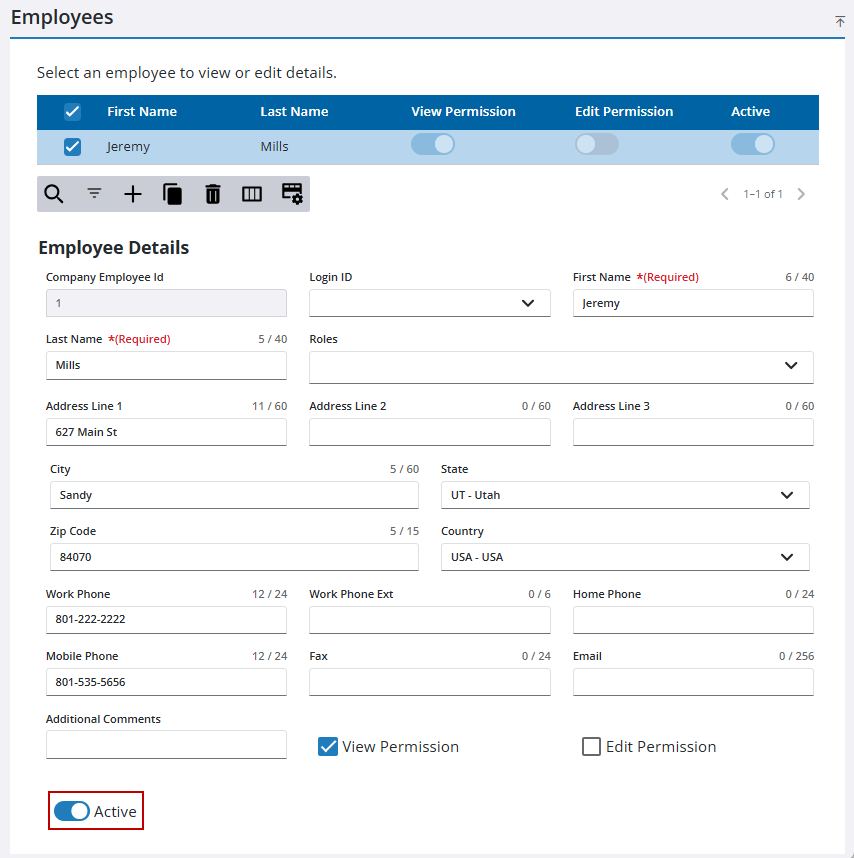The width and height of the screenshot is (854, 858).
Task: Click inside the Additional Comments field
Action: pyautogui.click(x=166, y=744)
